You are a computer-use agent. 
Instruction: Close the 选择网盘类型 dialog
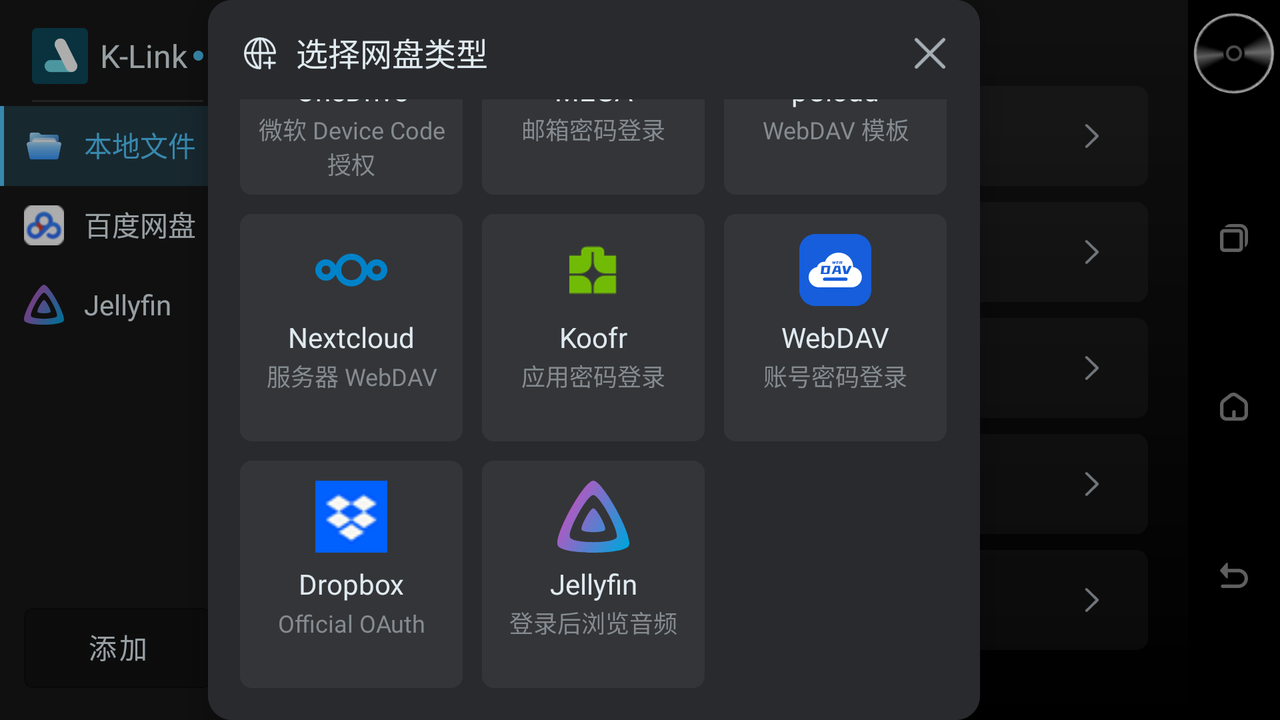click(930, 54)
